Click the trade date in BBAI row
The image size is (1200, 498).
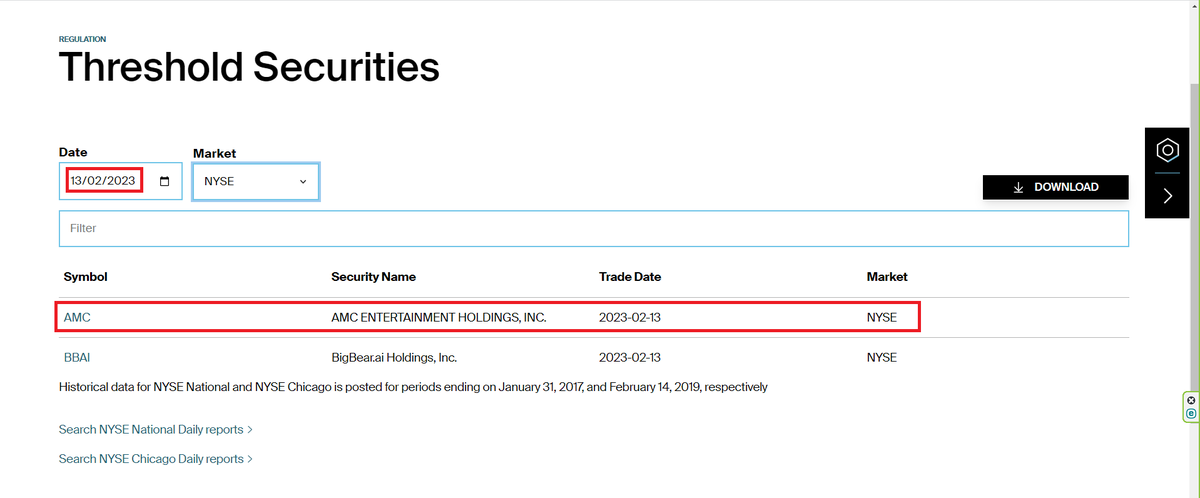click(x=632, y=357)
